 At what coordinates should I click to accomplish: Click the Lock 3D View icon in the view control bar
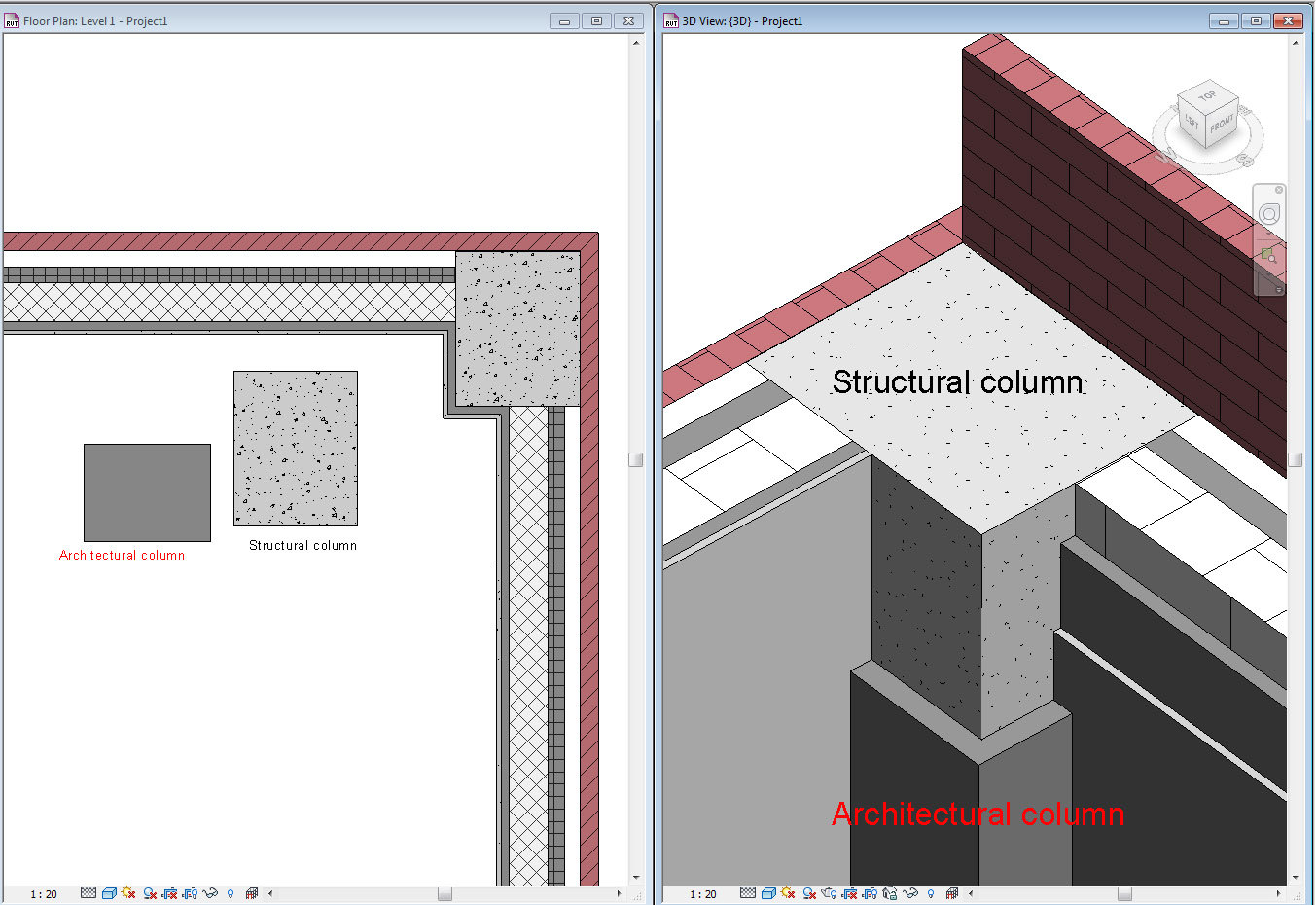coord(889,892)
